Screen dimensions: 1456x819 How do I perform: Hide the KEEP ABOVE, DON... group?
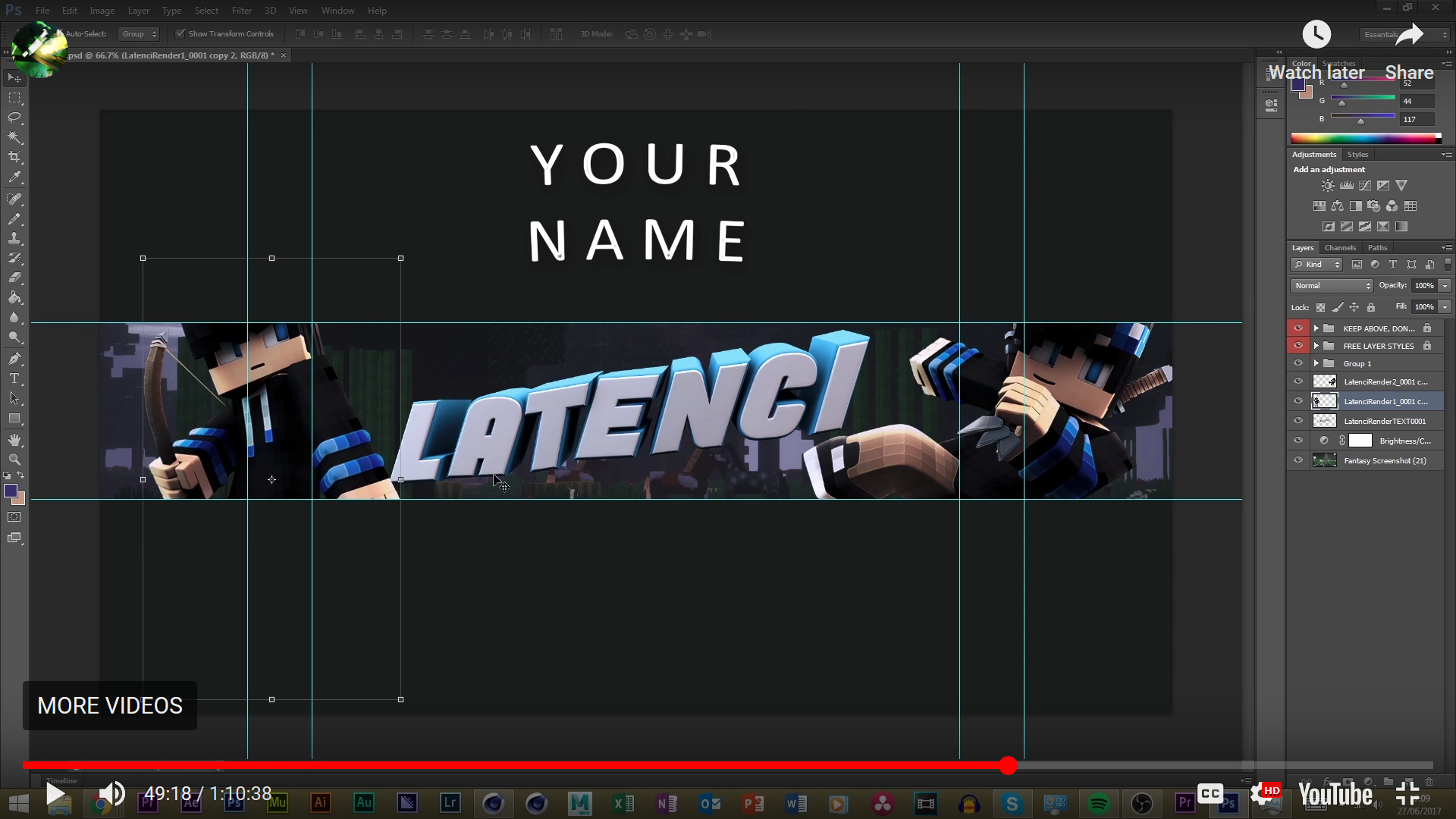1298,328
